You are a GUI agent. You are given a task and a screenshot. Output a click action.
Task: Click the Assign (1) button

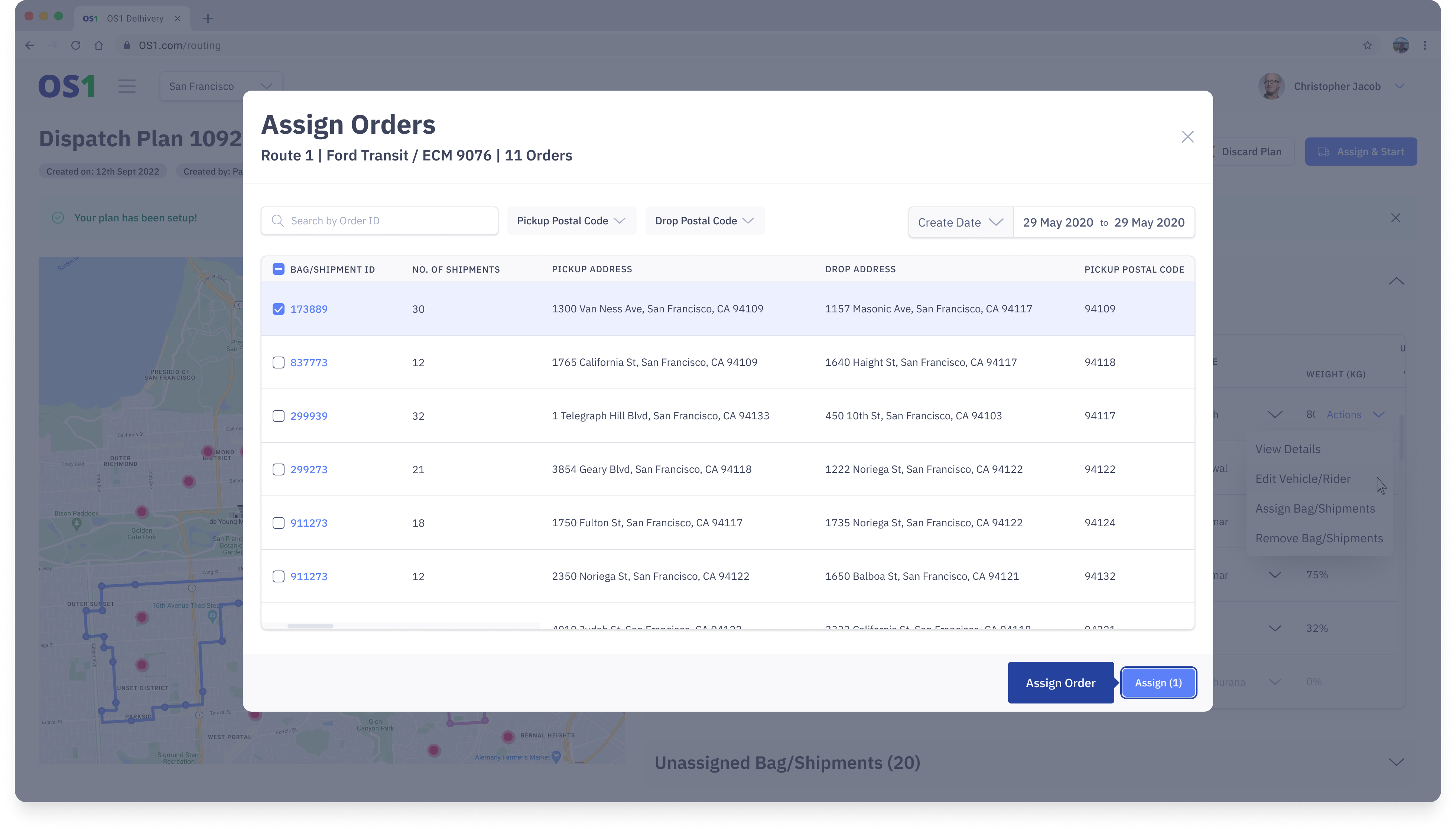[x=1158, y=682]
